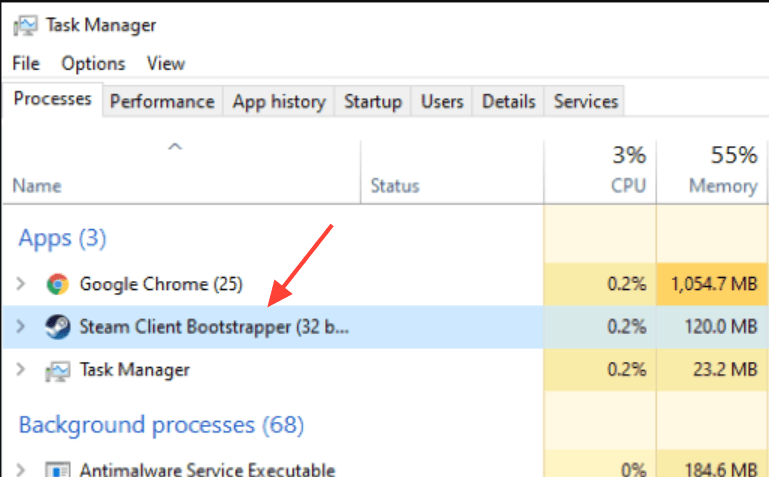Expand the Google Chrome process group
Viewport: 769px width, 477px height.
point(21,284)
